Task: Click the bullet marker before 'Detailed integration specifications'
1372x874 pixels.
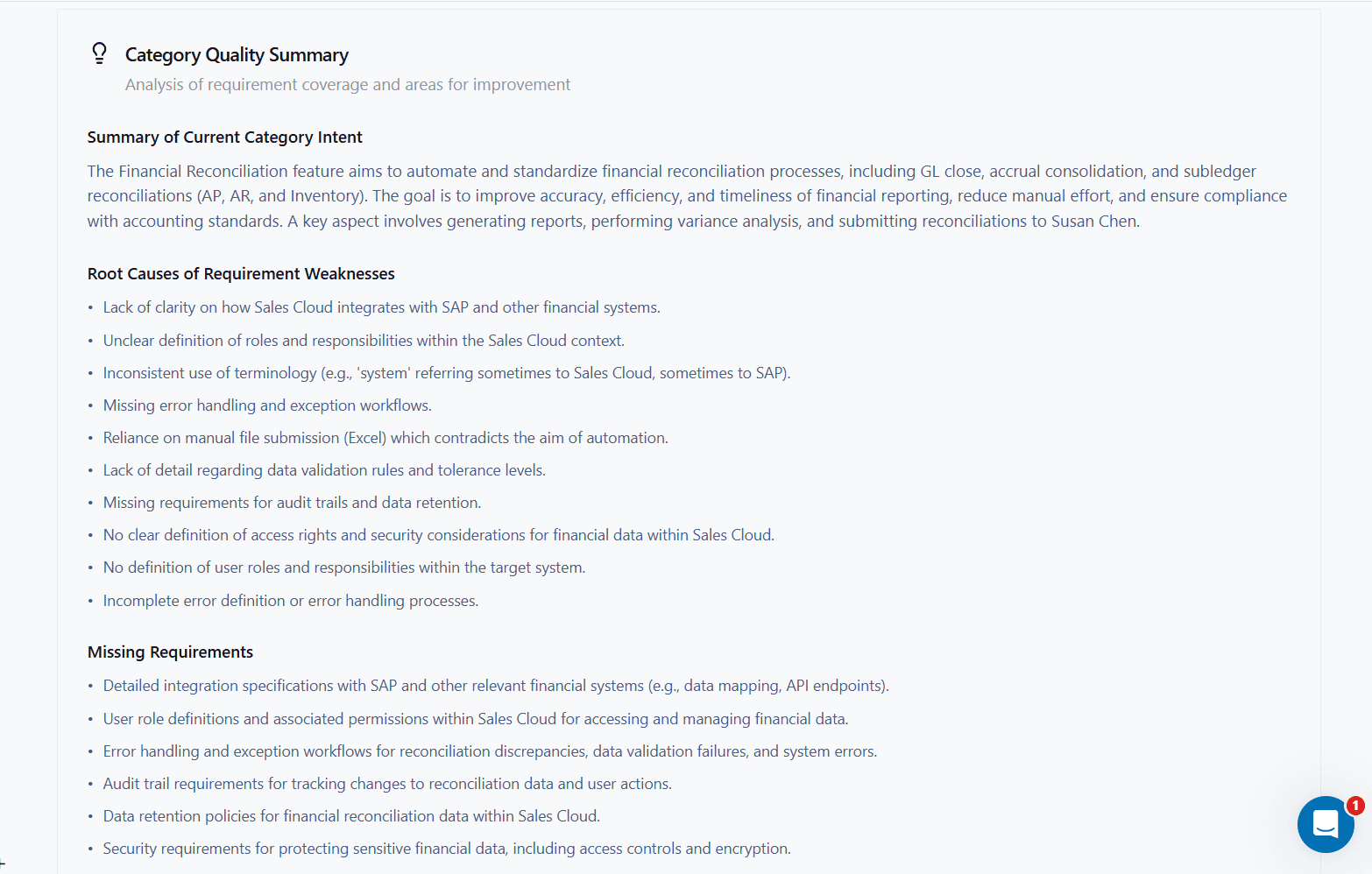Action: pyautogui.click(x=90, y=686)
